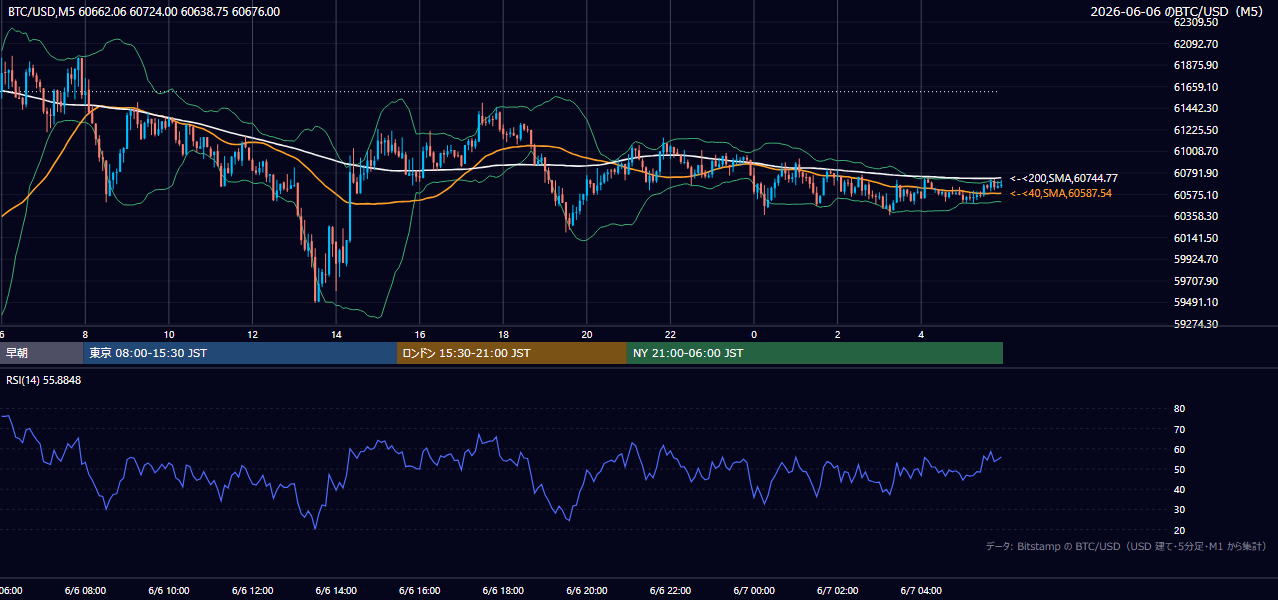
Task: Click the NY 21:00-06:00 JST session bar
Action: [815, 353]
